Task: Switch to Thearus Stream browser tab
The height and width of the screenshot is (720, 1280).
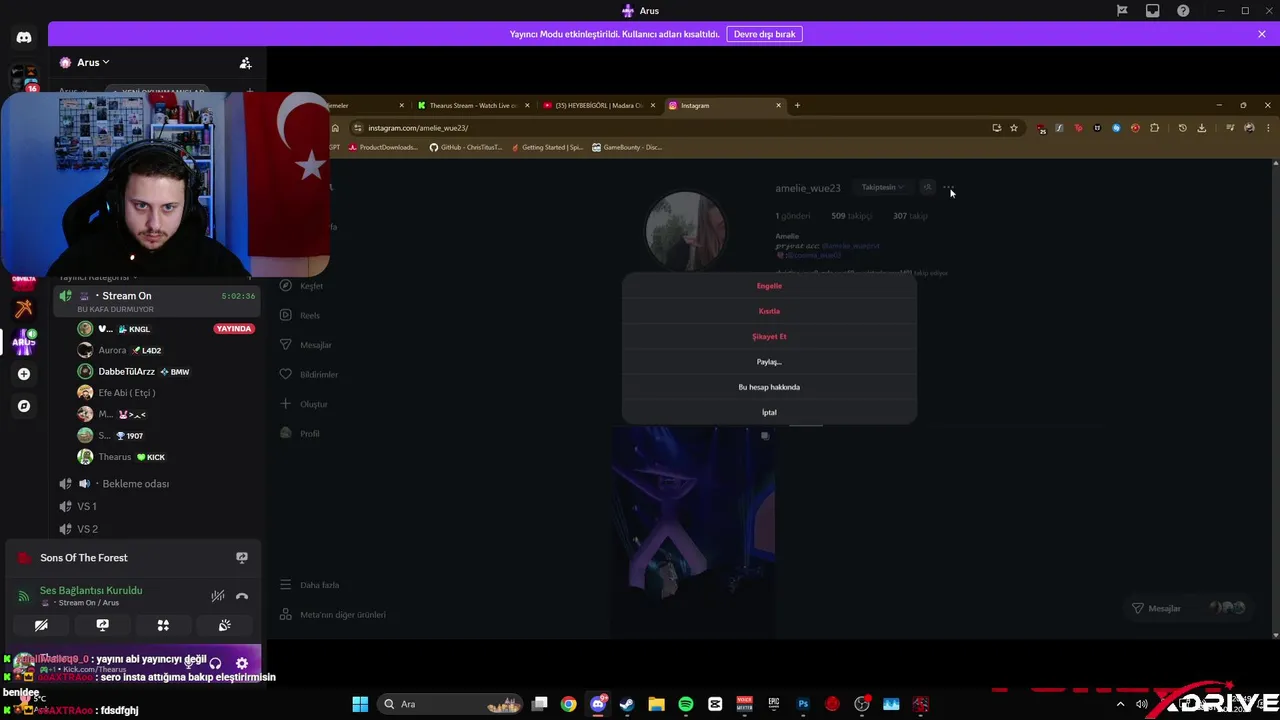Action: (471, 105)
